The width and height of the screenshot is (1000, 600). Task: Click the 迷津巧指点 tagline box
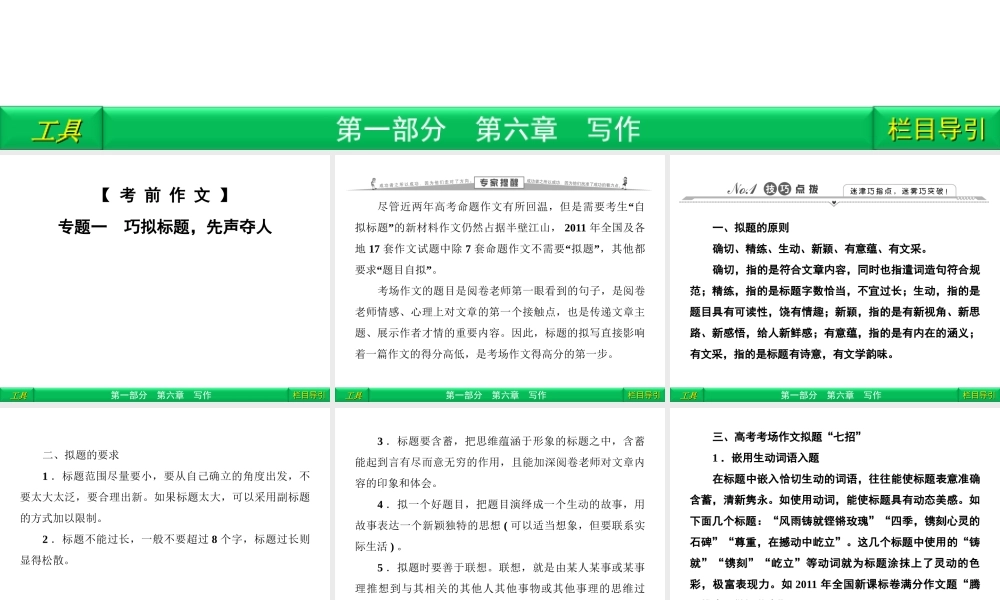tap(899, 191)
